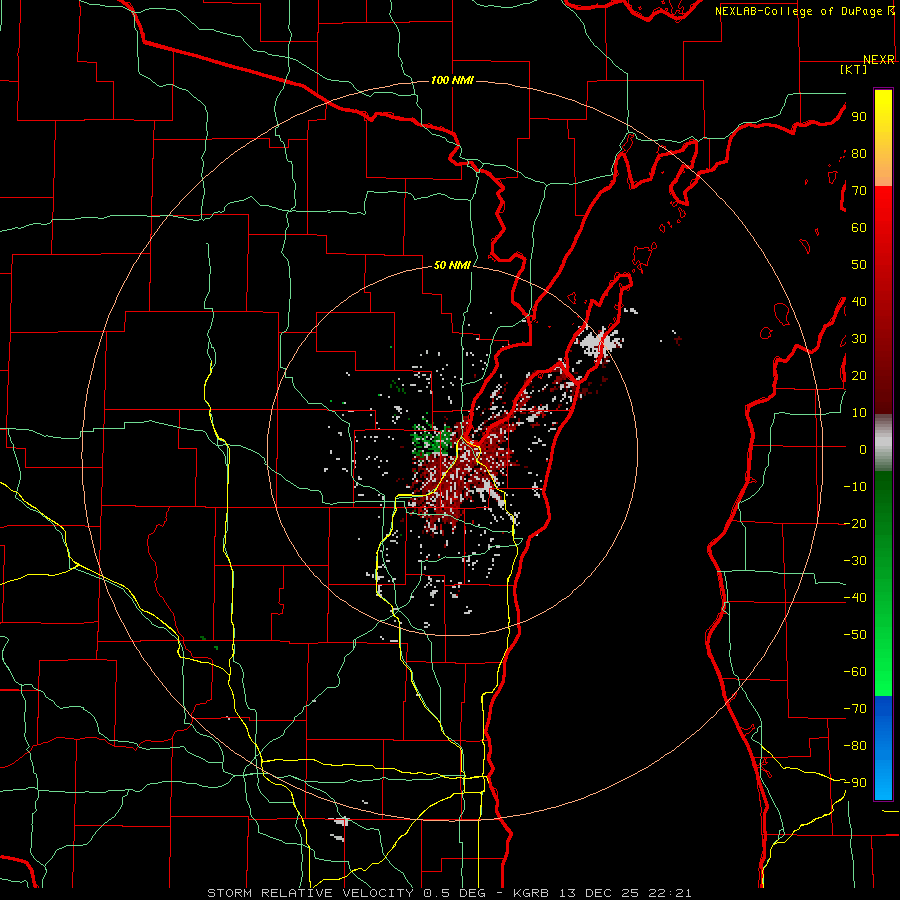Click the "-90" velocity scale value
Screen dimensions: 900x900
[855, 783]
